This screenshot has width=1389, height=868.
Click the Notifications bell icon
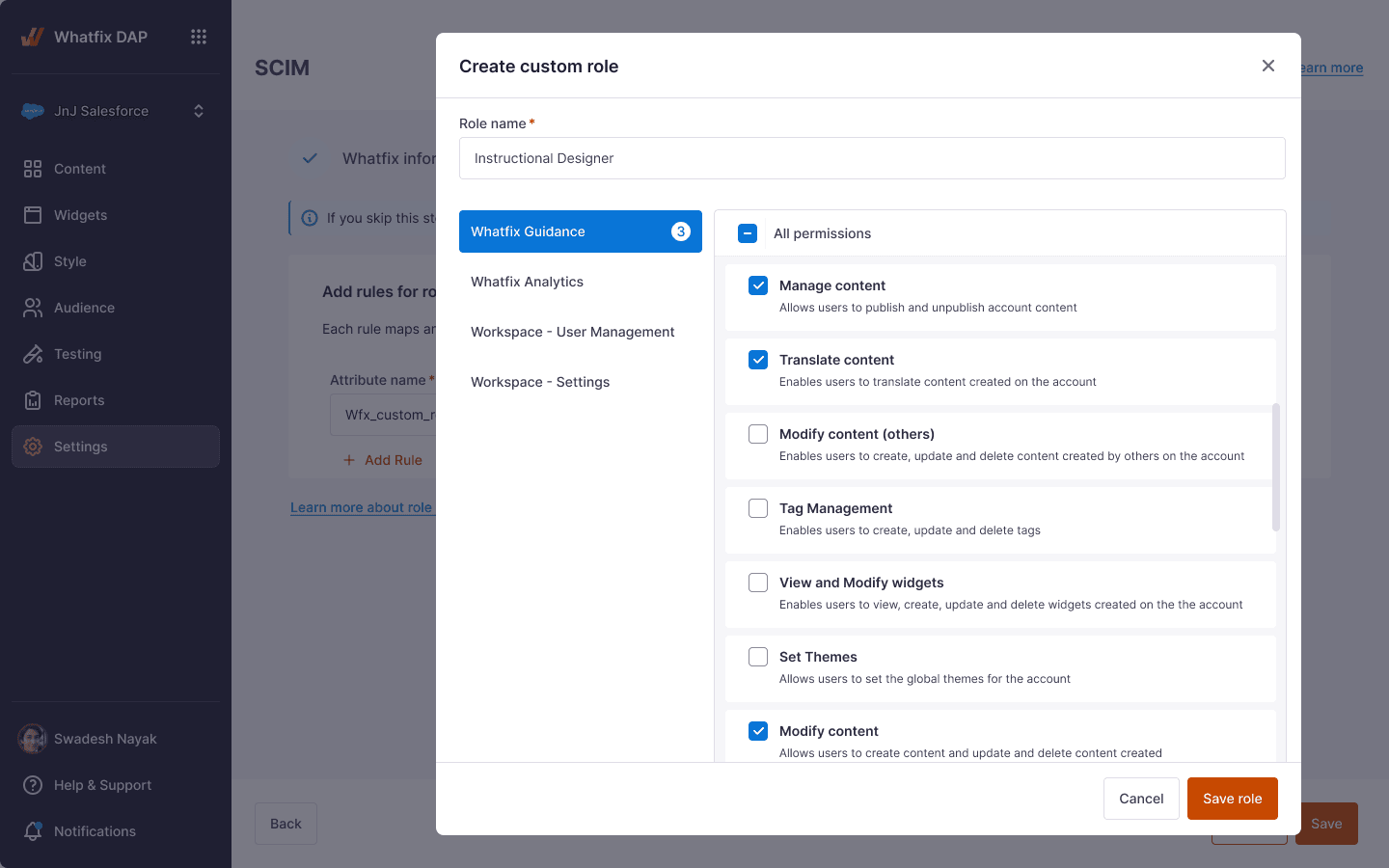click(33, 831)
